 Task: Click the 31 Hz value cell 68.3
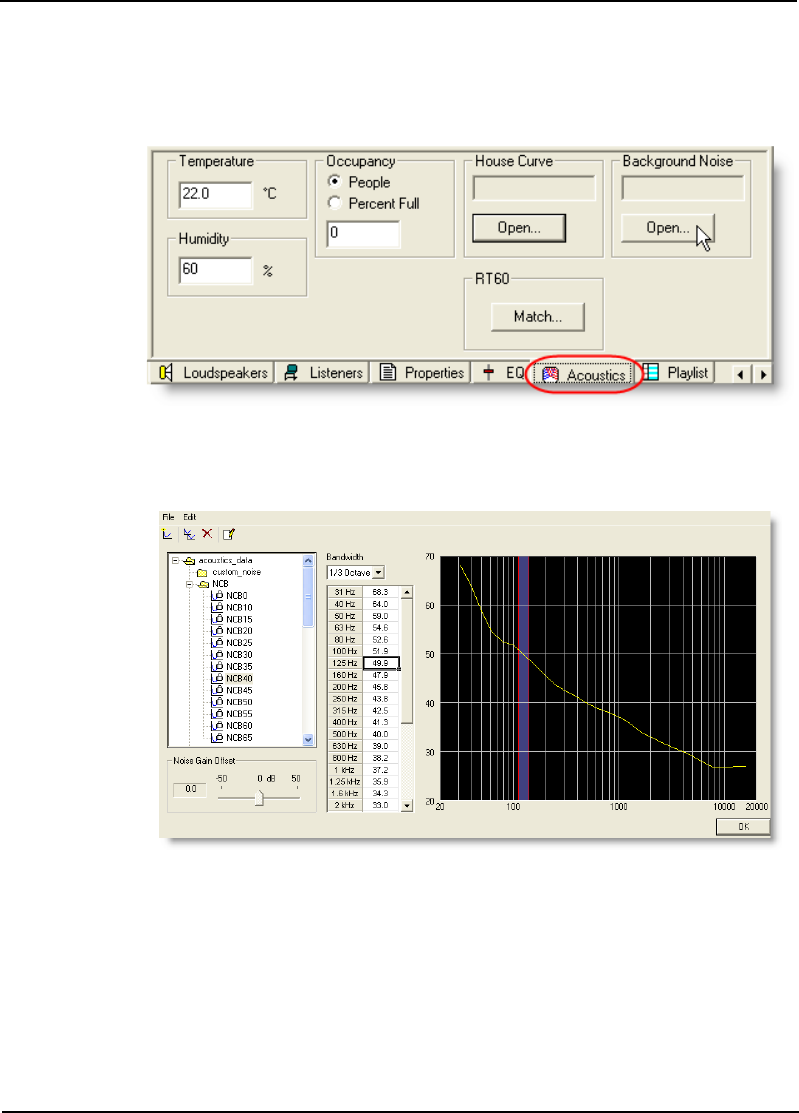pos(381,592)
